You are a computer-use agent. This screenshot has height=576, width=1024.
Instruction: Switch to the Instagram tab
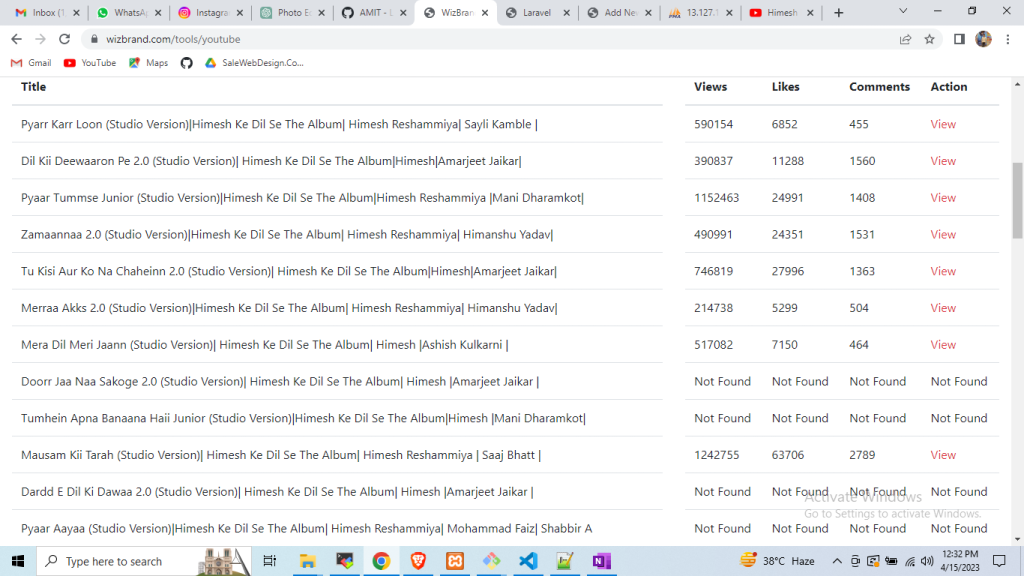tap(210, 13)
